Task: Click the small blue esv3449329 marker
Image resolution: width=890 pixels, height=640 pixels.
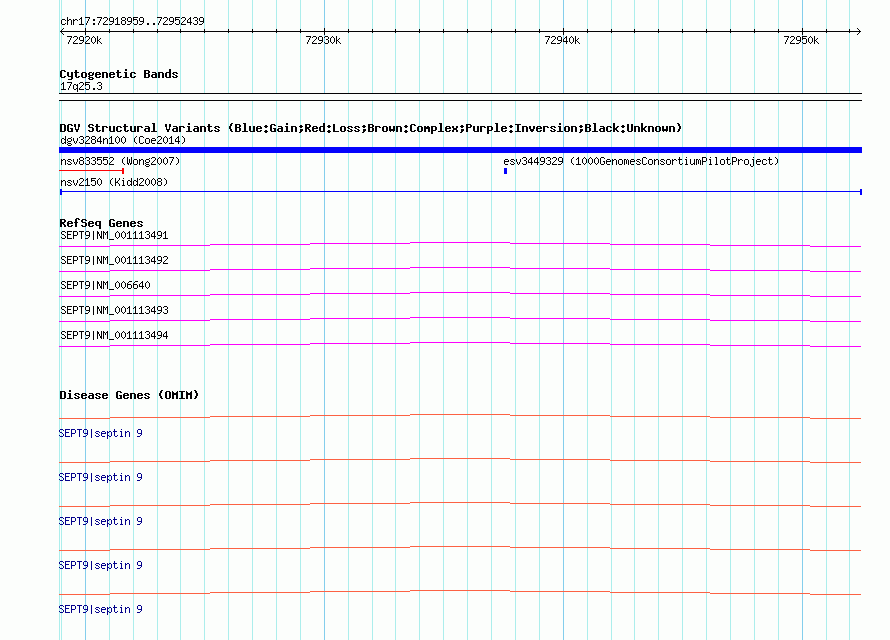Action: [x=505, y=171]
